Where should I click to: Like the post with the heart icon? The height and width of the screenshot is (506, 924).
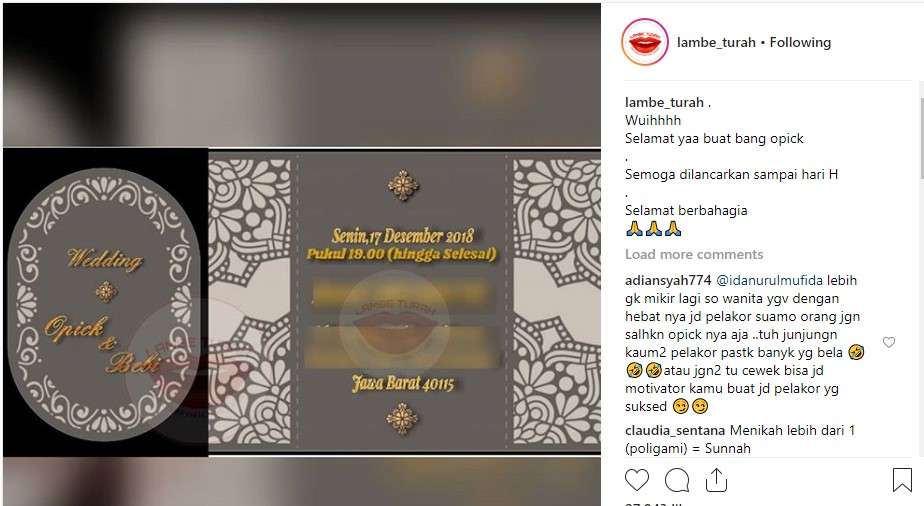click(636, 480)
